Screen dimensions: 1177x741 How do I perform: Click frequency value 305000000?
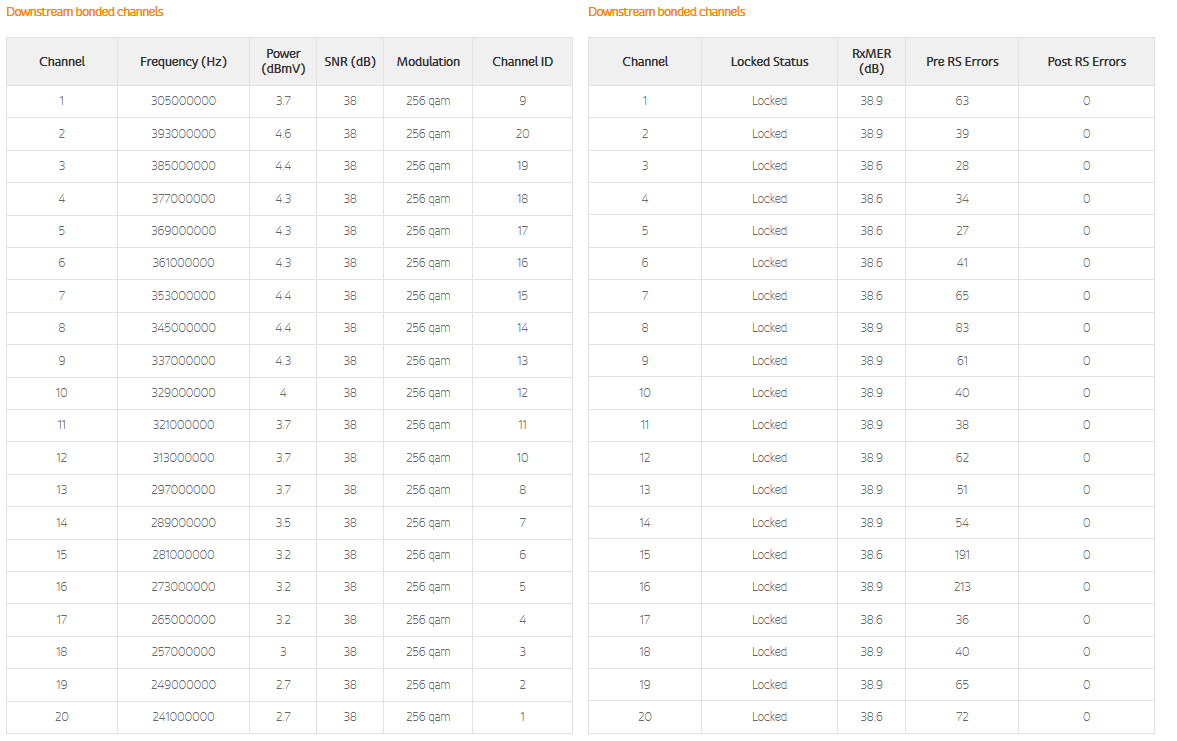tap(183, 101)
